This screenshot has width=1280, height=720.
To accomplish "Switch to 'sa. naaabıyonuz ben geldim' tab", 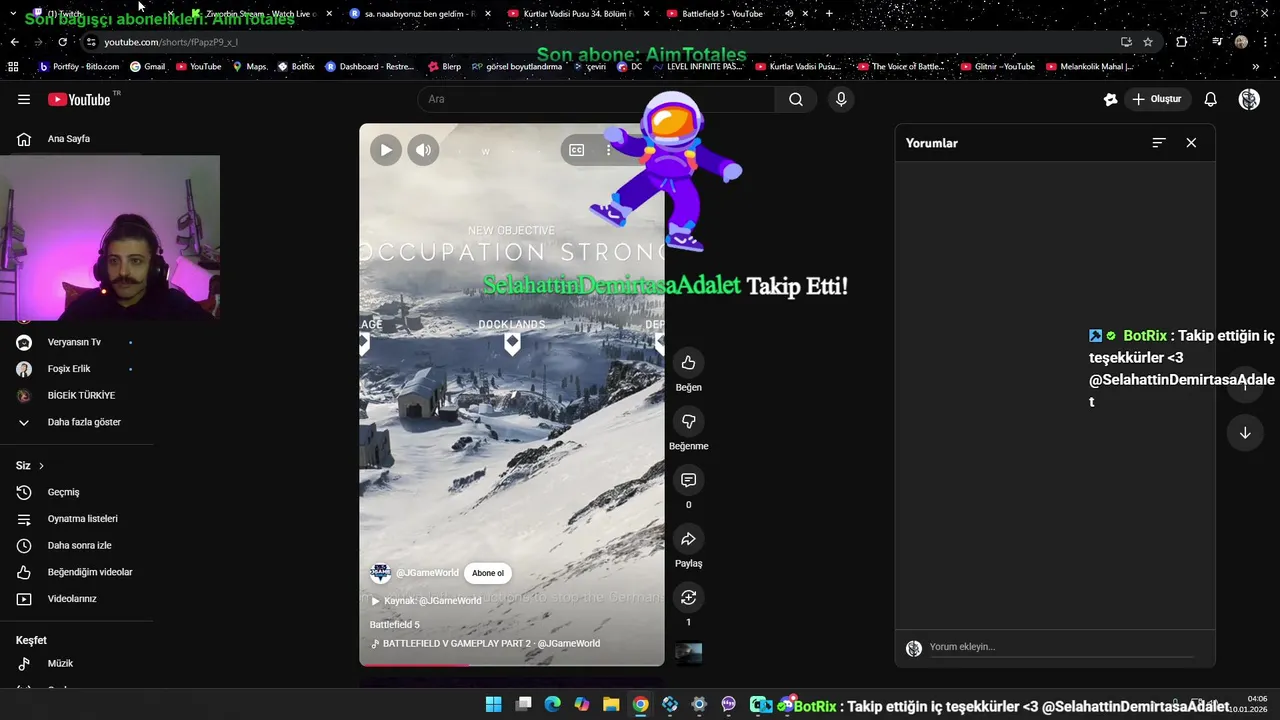I will click(420, 14).
